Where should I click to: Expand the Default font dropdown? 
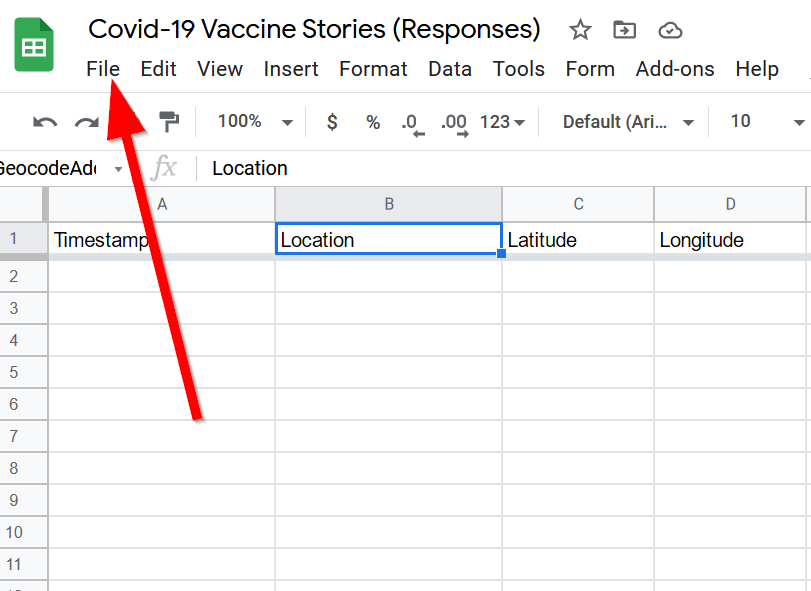[629, 122]
